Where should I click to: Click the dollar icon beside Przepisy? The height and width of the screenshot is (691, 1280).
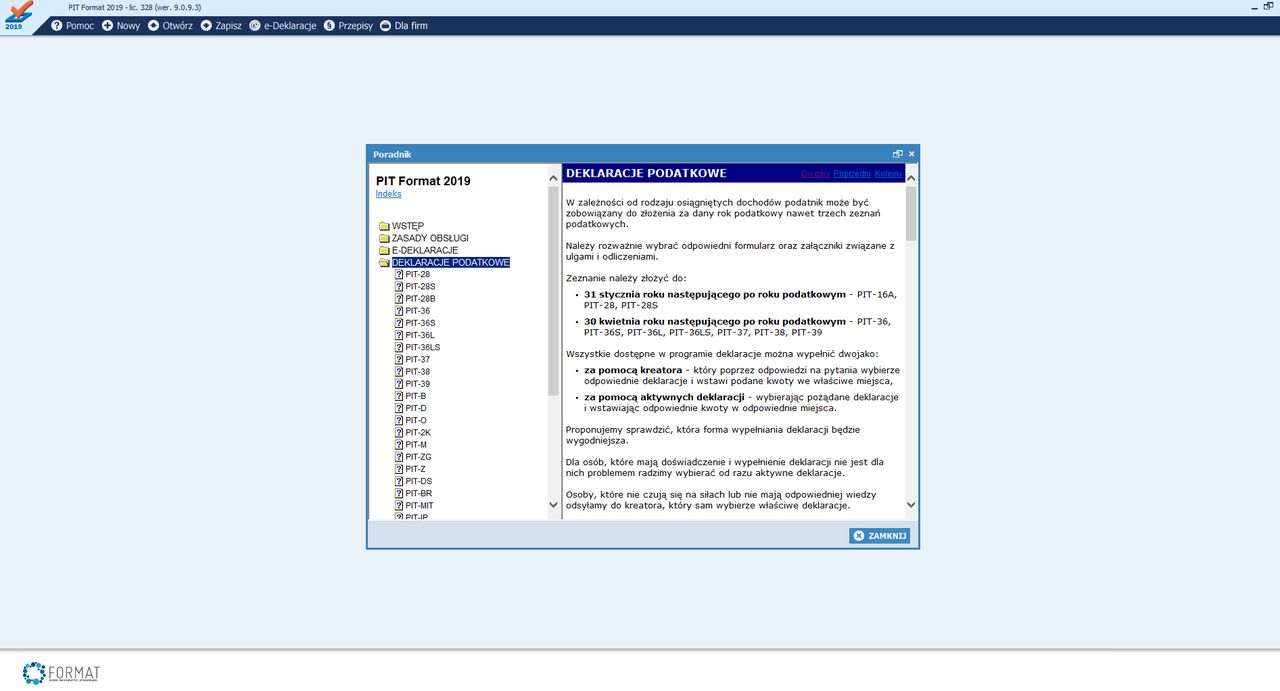click(329, 26)
